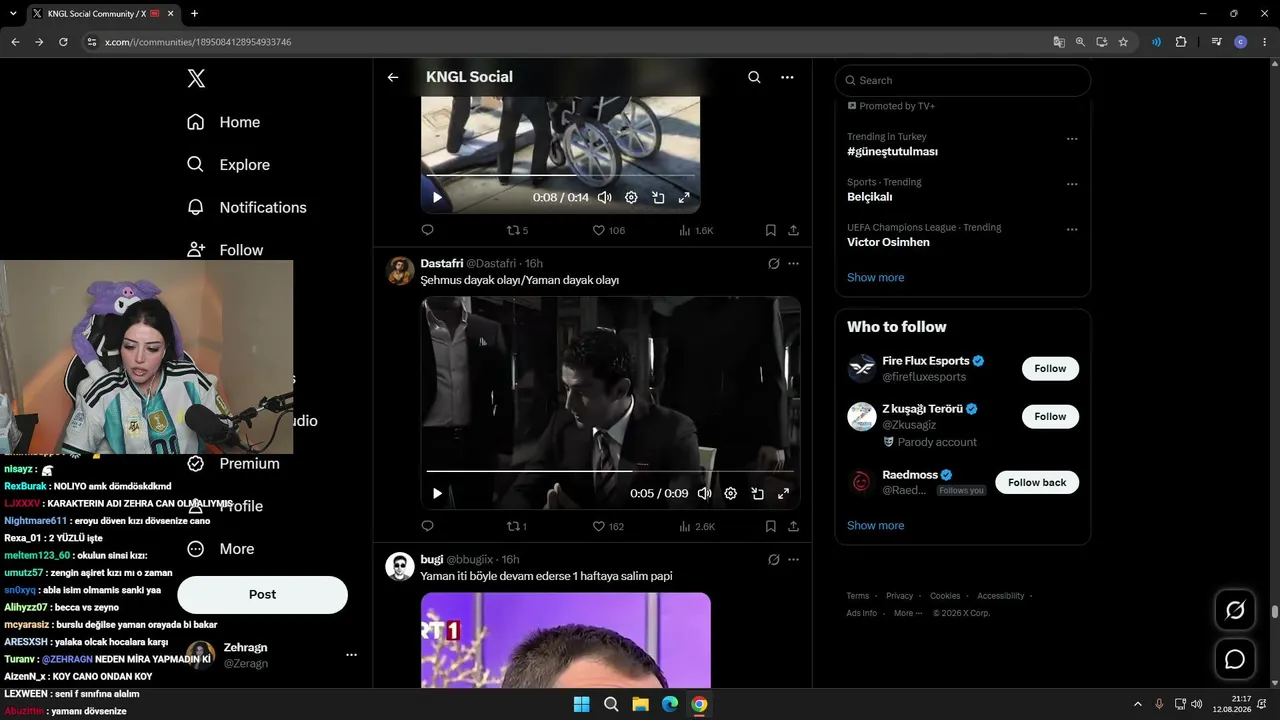Follow back Raedmoss
The image size is (1280, 720).
pos(1037,482)
